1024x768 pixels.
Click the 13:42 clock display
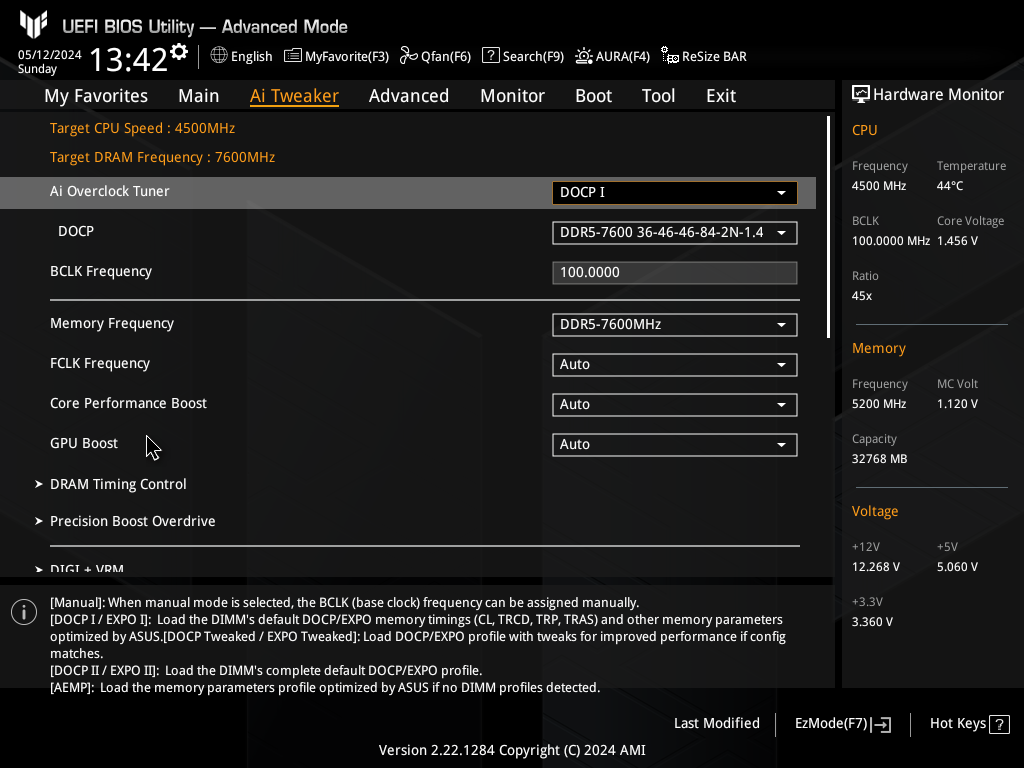(x=129, y=59)
